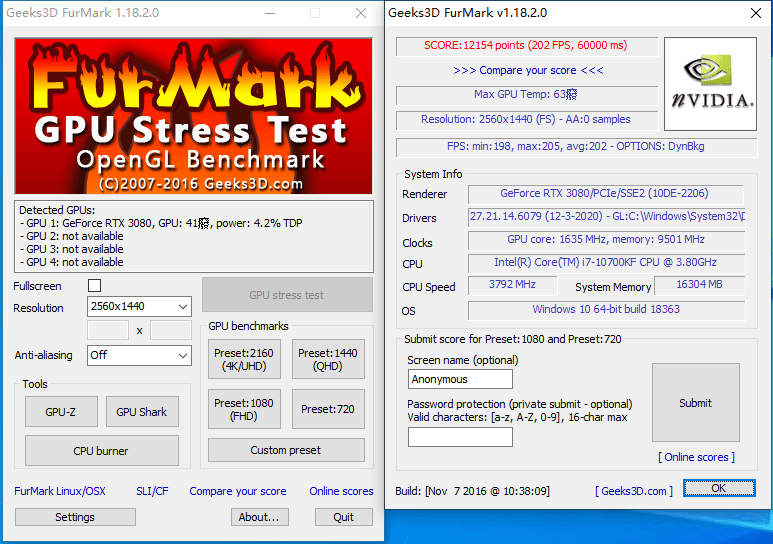Viewport: 773px width, 544px height.
Task: Run the Preset:1080 (FHD) benchmark
Action: [x=244, y=409]
